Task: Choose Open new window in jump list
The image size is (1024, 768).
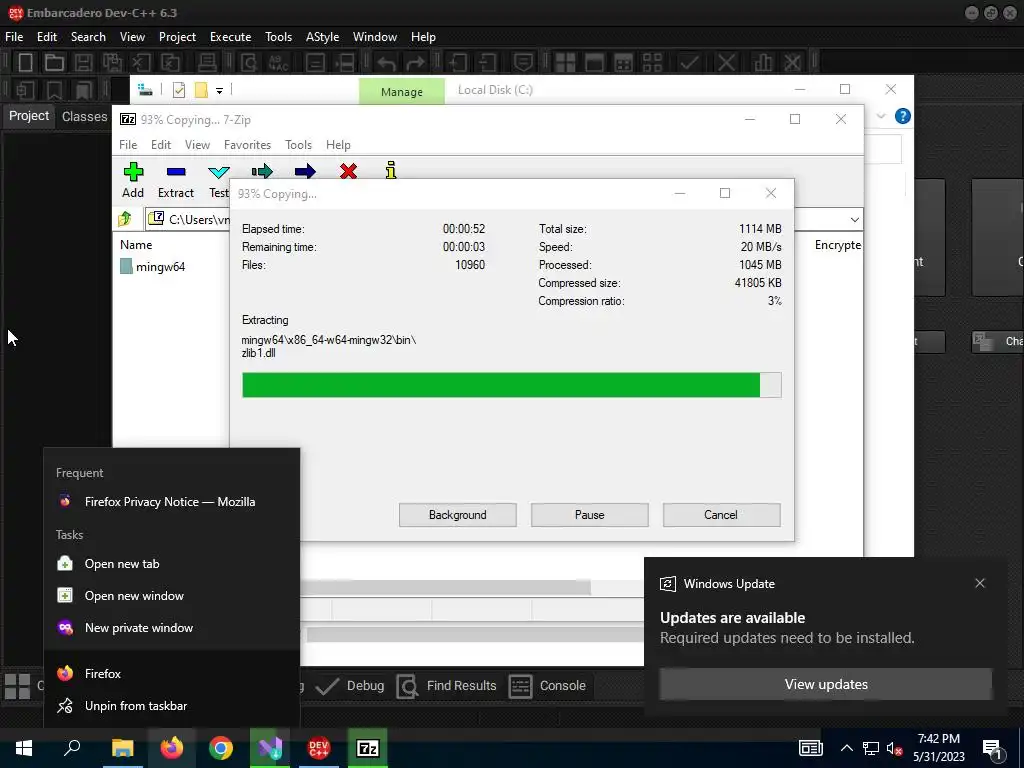Action: point(172,596)
